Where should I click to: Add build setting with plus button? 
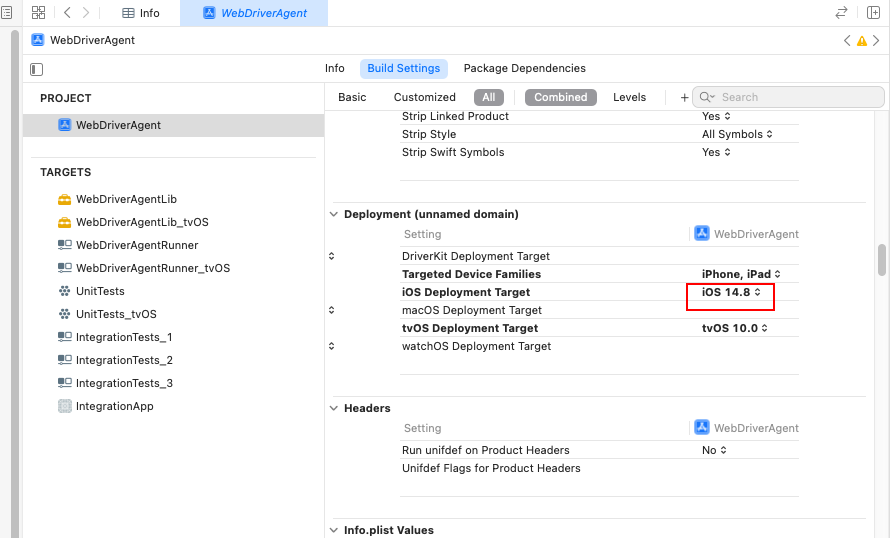pyautogui.click(x=684, y=98)
